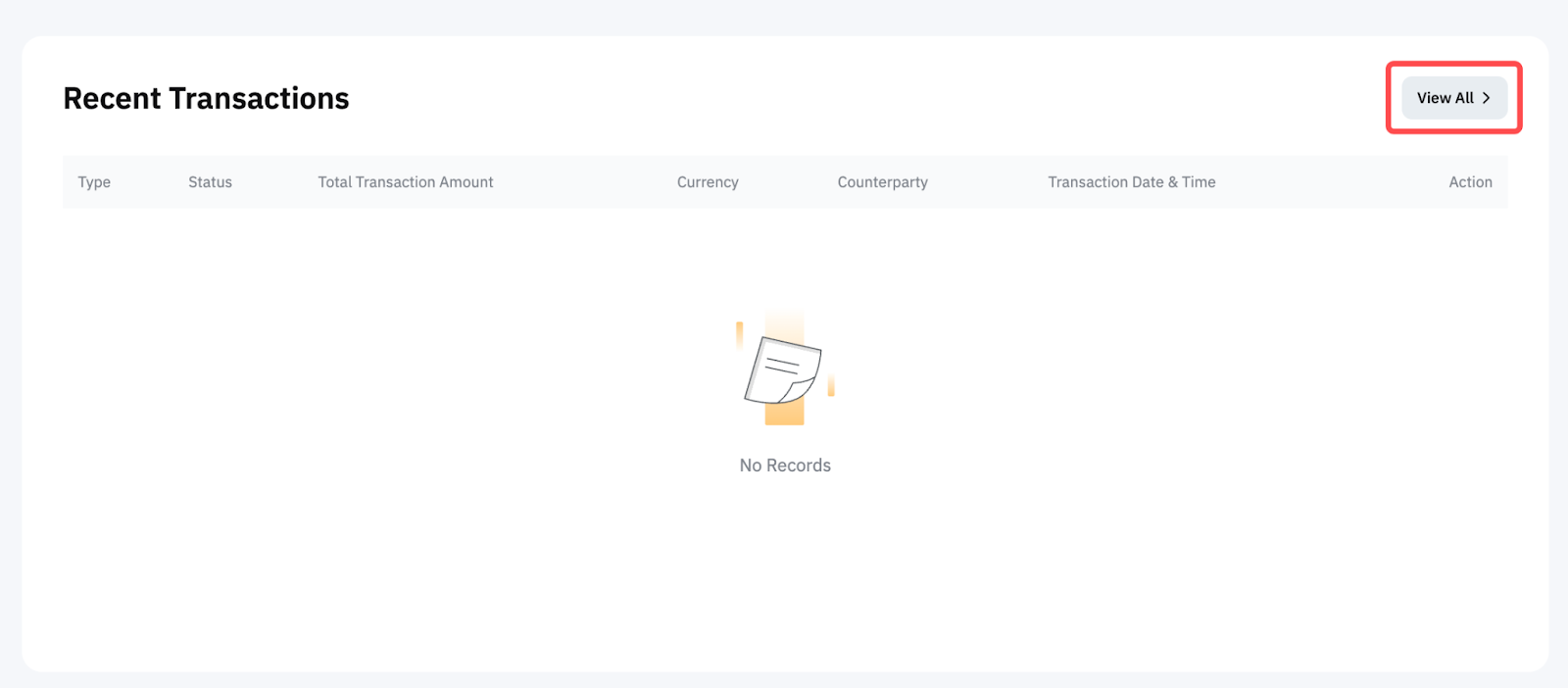Click the No Records text
1568x688 pixels.
pyautogui.click(x=785, y=466)
